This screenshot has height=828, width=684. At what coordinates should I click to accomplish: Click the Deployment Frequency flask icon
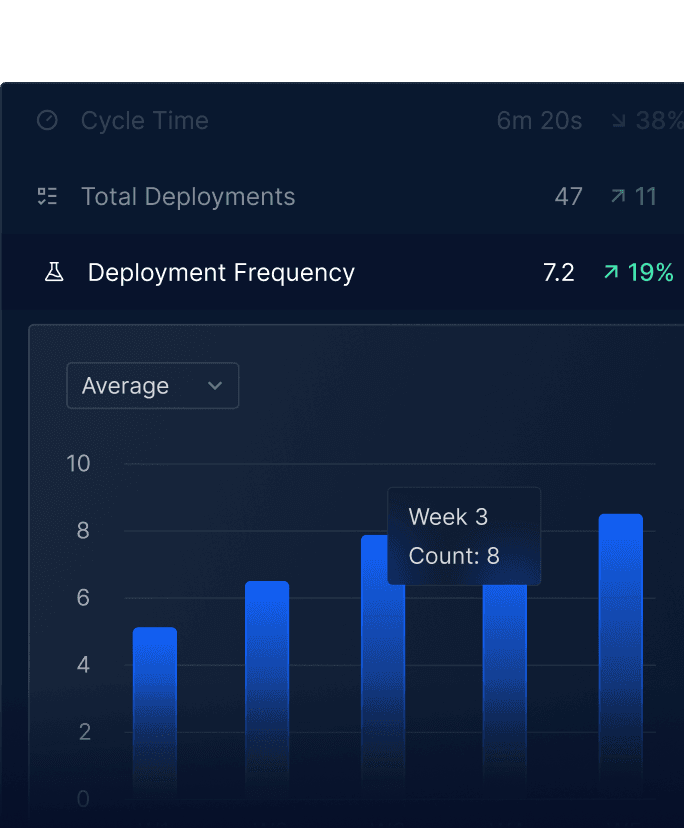54,272
